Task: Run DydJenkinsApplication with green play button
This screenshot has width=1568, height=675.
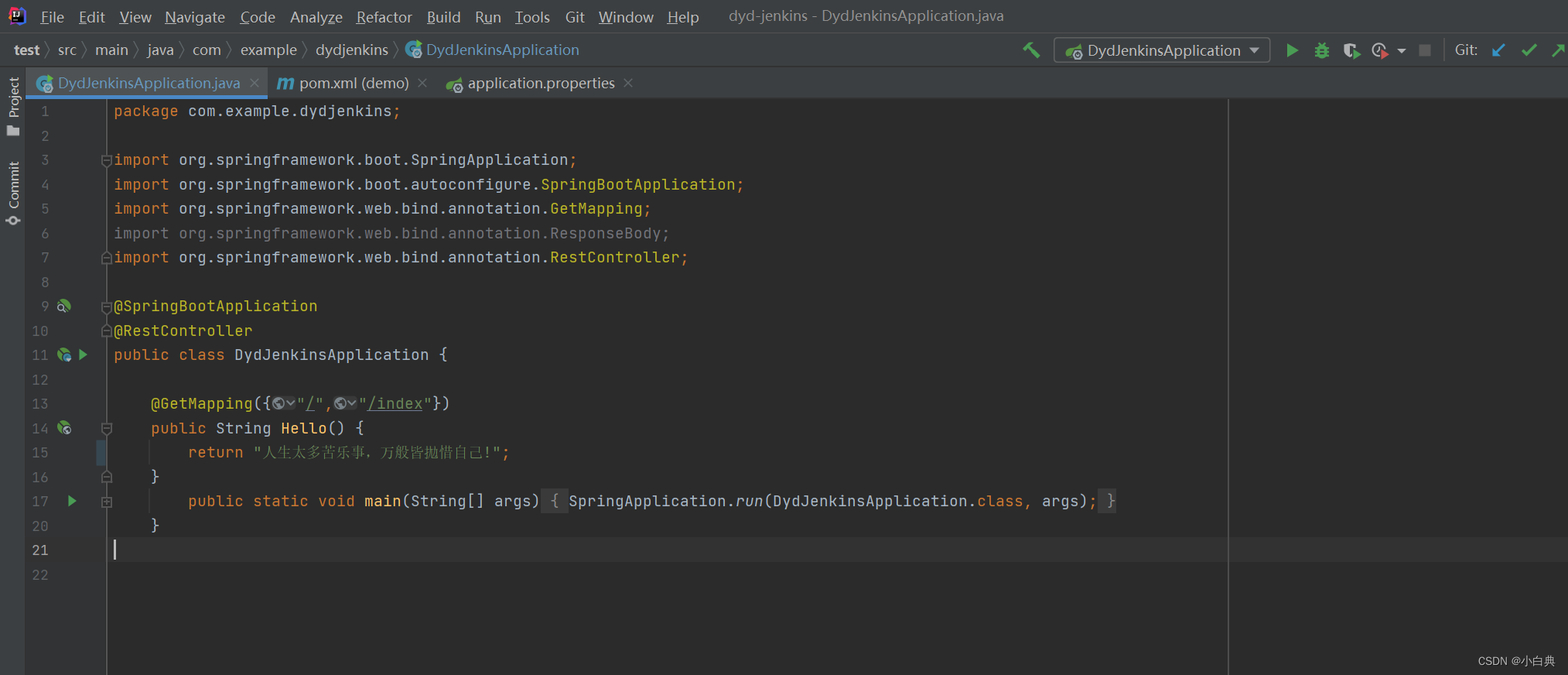Action: [1292, 50]
